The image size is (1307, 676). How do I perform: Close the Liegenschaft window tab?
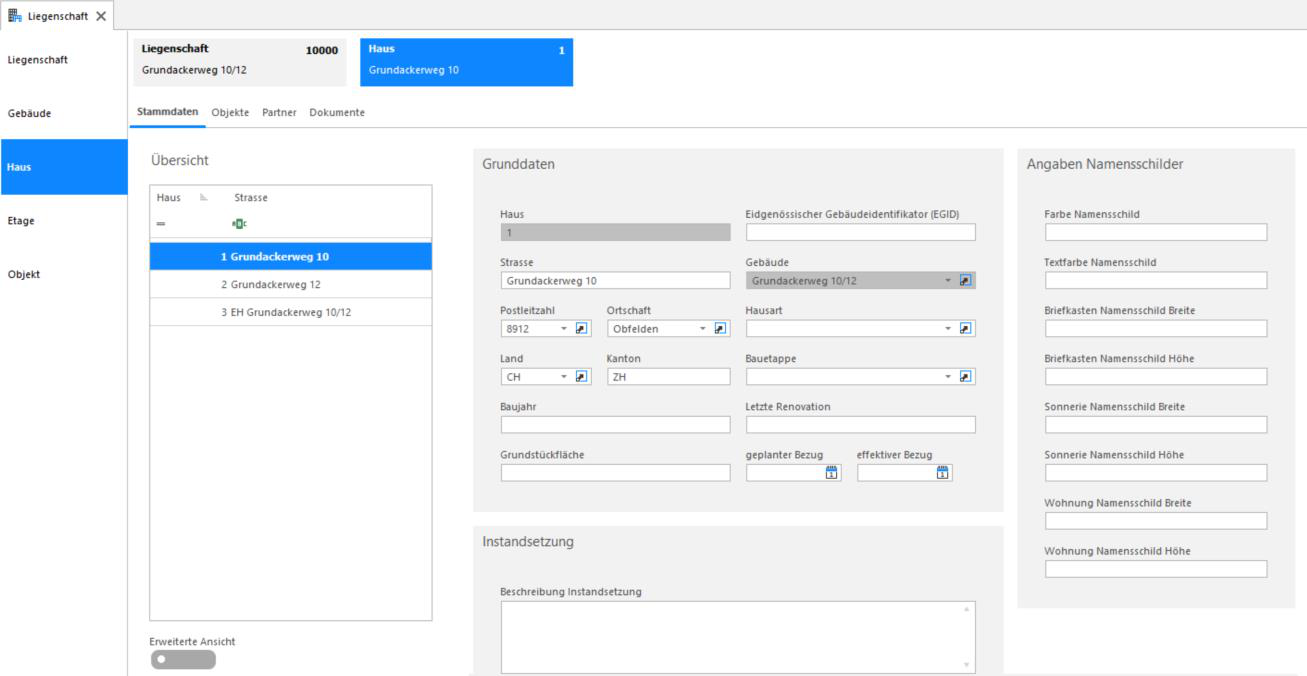[x=101, y=15]
